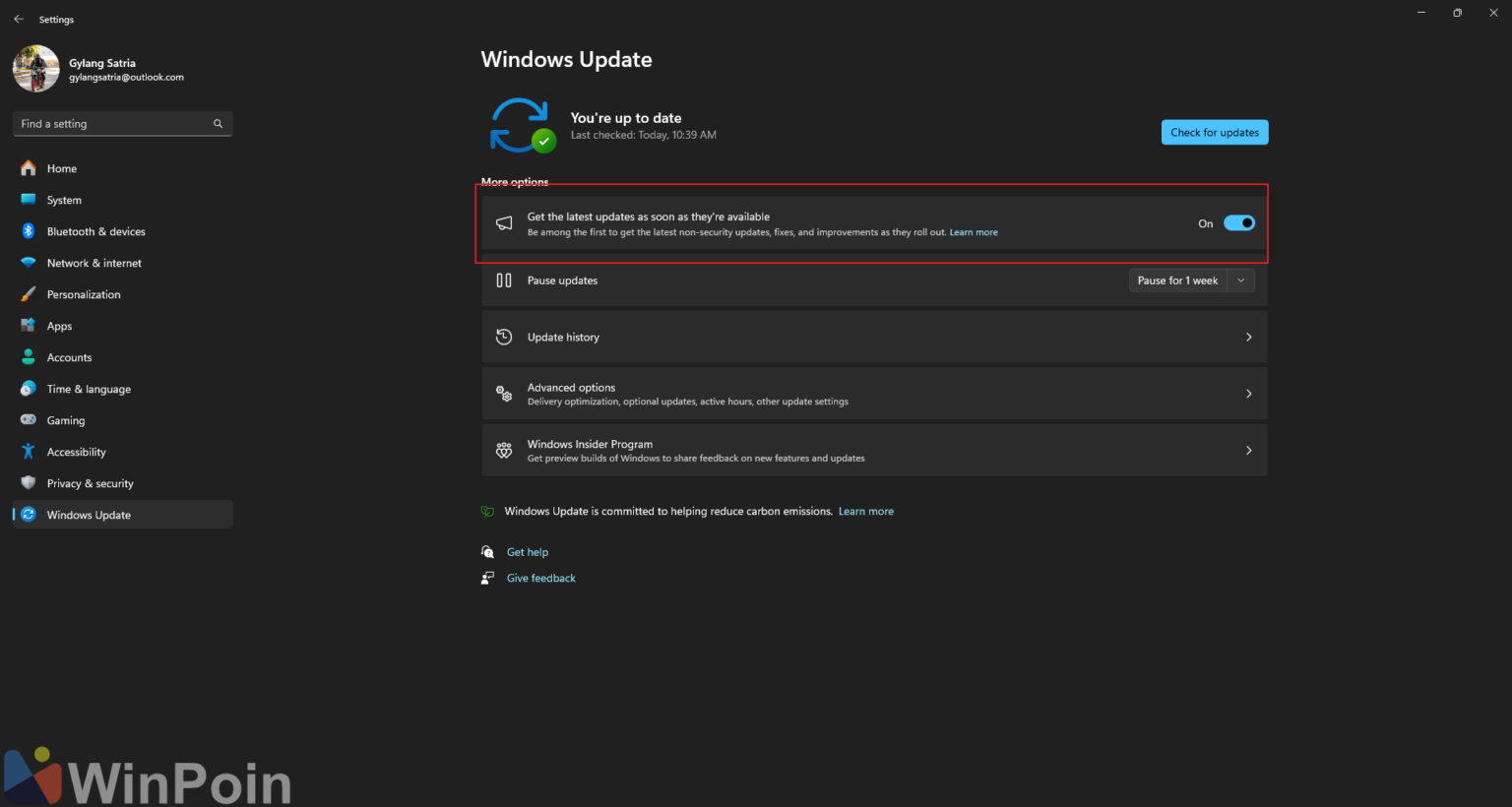Click the green carbon emissions leaf icon
Image resolution: width=1512 pixels, height=807 pixels.
point(487,512)
